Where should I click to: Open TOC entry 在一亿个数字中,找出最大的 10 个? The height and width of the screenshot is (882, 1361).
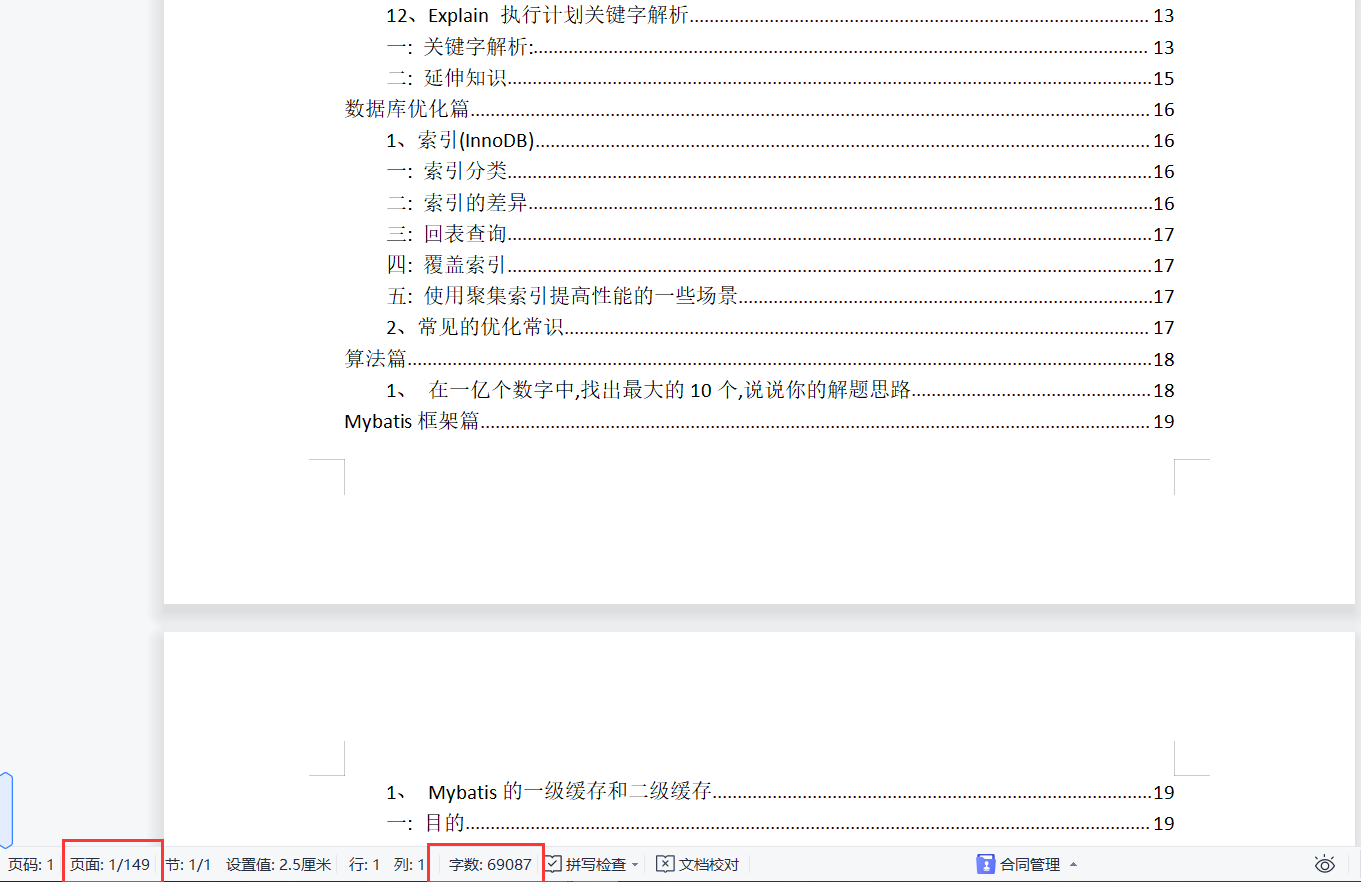click(780, 390)
